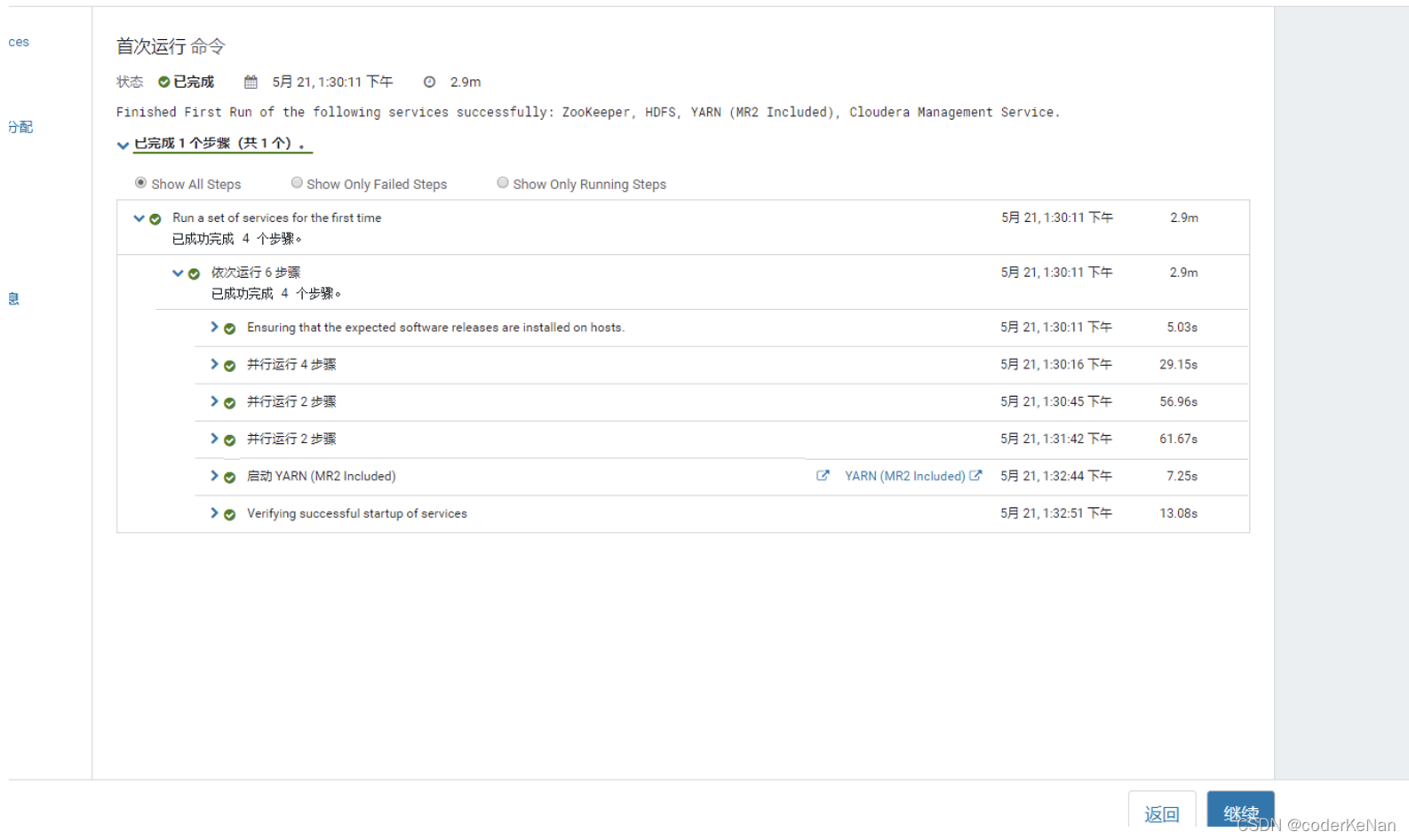Click green check for 'Verifying successful startup' step
Viewport: 1409px width, 840px height.
(229, 515)
